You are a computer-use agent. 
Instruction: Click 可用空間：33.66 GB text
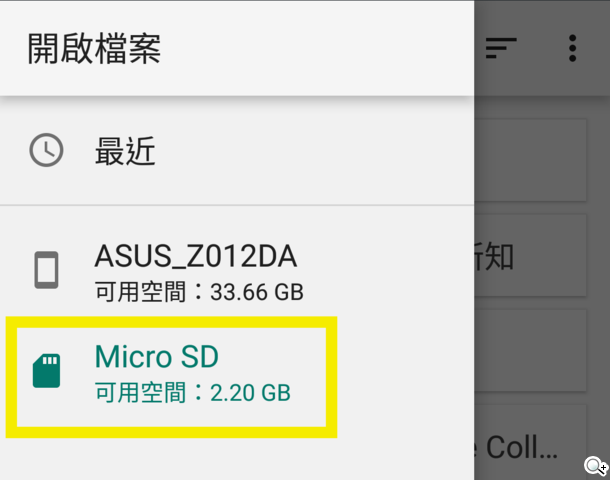(x=199, y=292)
